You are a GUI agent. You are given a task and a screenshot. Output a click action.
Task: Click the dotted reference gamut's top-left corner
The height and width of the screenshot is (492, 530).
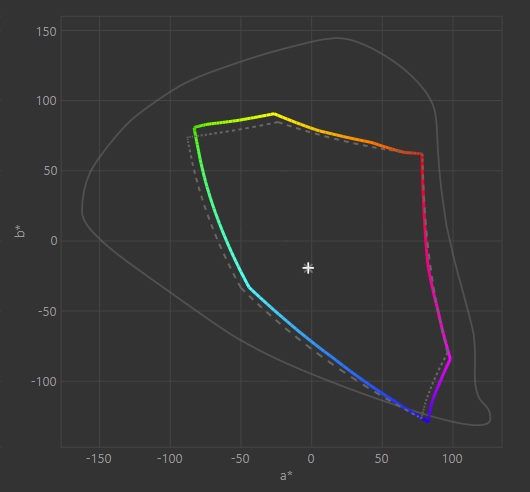[x=187, y=137]
